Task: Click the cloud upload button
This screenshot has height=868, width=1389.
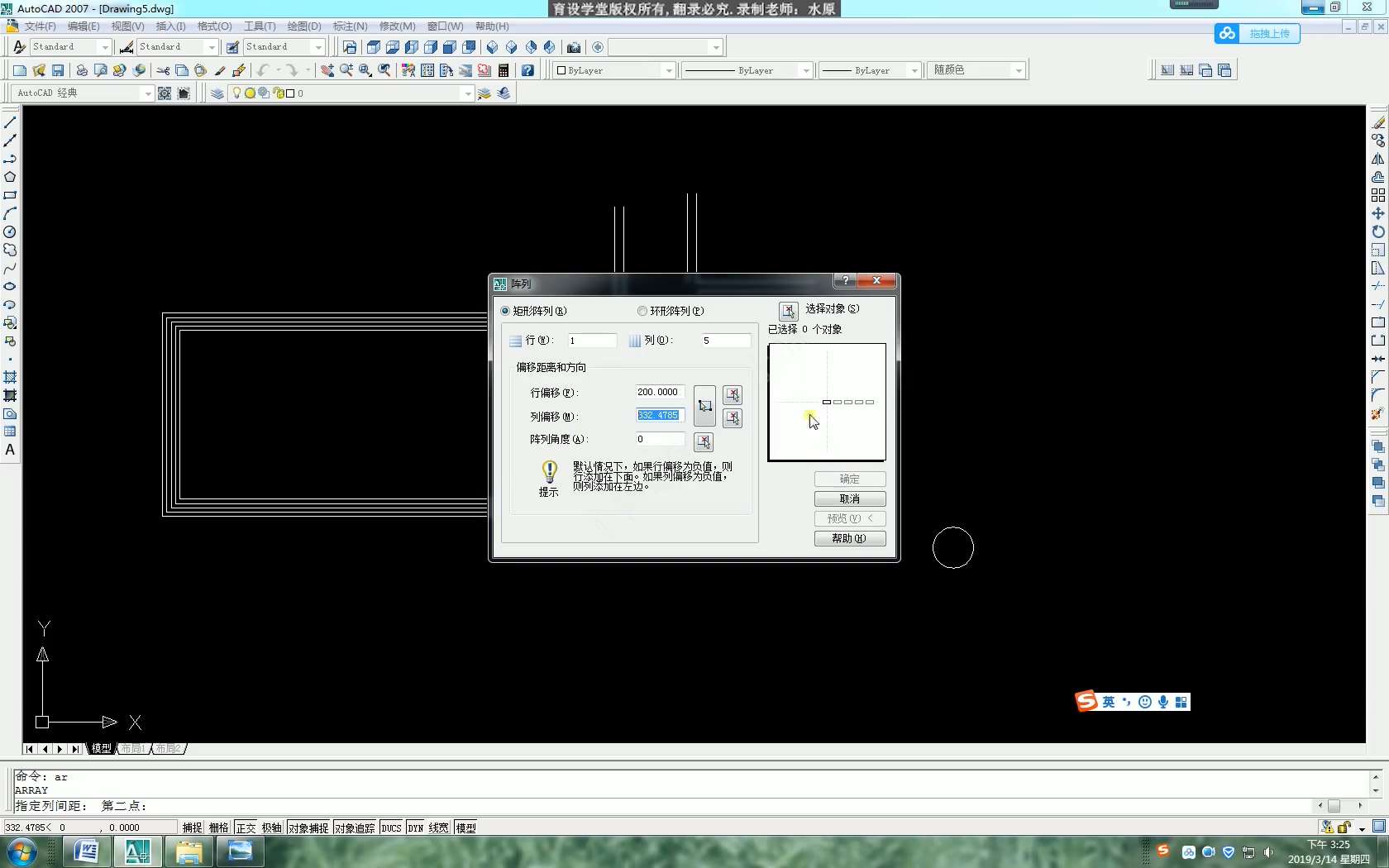Action: (x=1257, y=33)
